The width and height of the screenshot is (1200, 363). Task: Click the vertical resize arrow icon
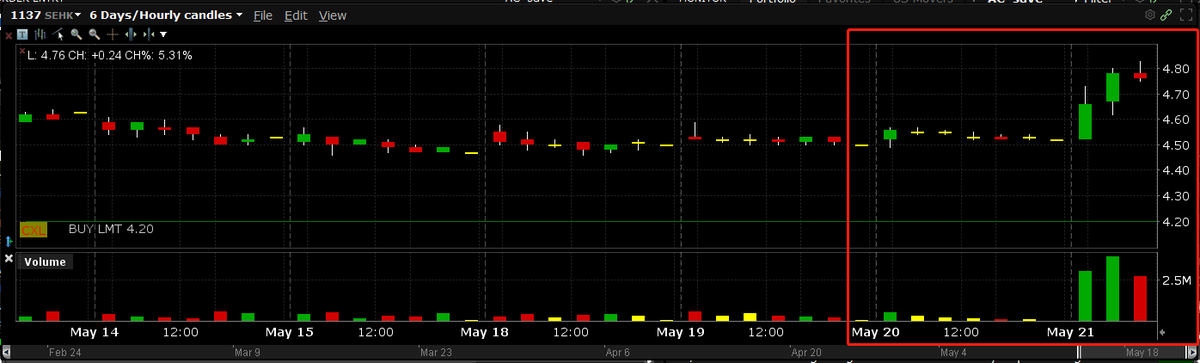(9, 241)
